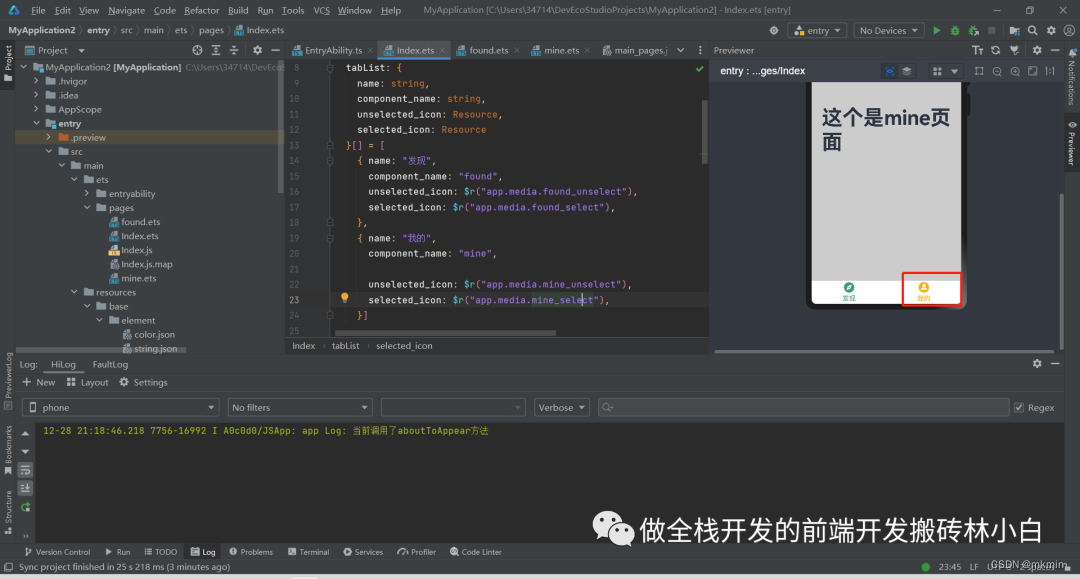Open the No Devices dropdown
This screenshot has height=579, width=1080.
pos(889,30)
